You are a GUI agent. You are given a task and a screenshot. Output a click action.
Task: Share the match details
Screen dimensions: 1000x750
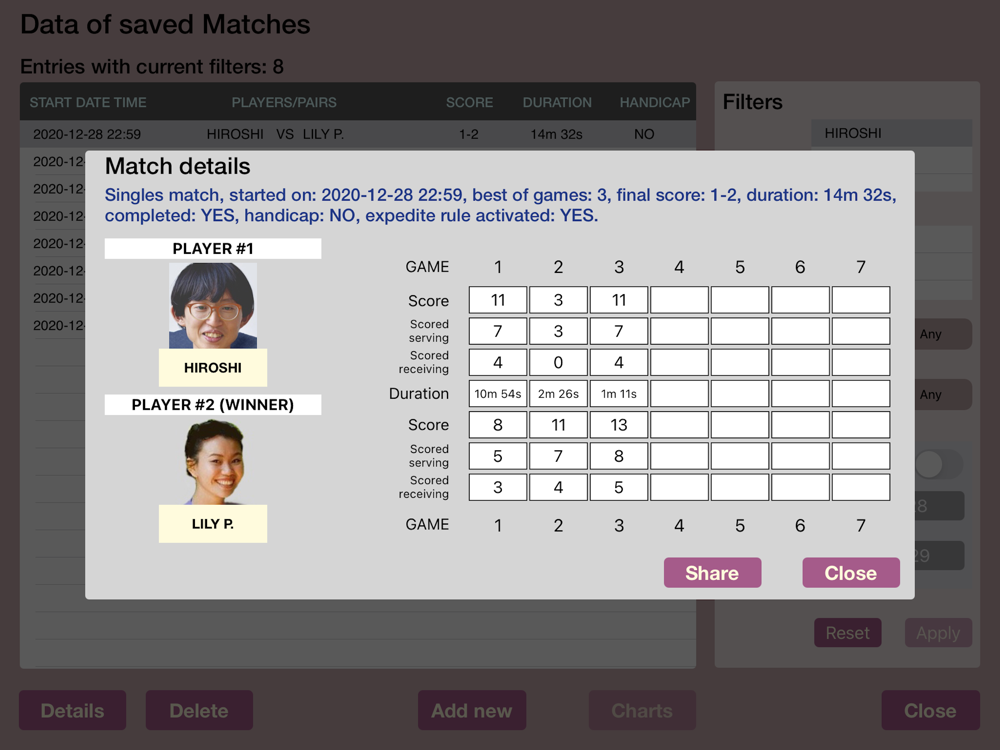pyautogui.click(x=712, y=573)
